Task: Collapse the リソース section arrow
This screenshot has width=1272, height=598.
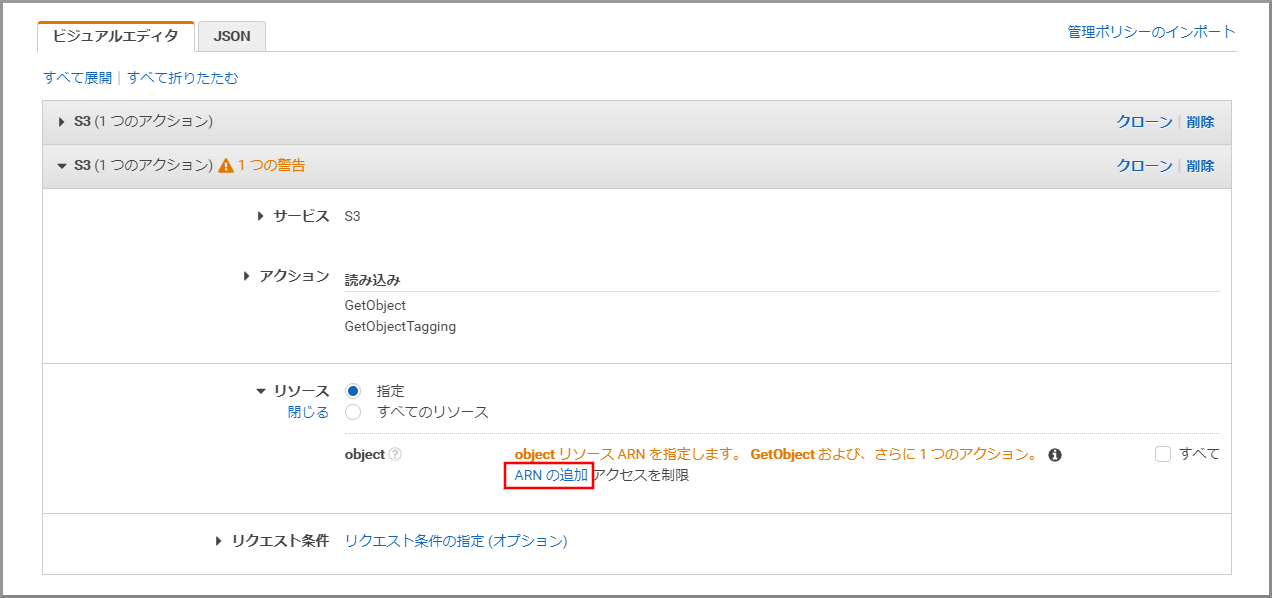Action: [x=261, y=391]
